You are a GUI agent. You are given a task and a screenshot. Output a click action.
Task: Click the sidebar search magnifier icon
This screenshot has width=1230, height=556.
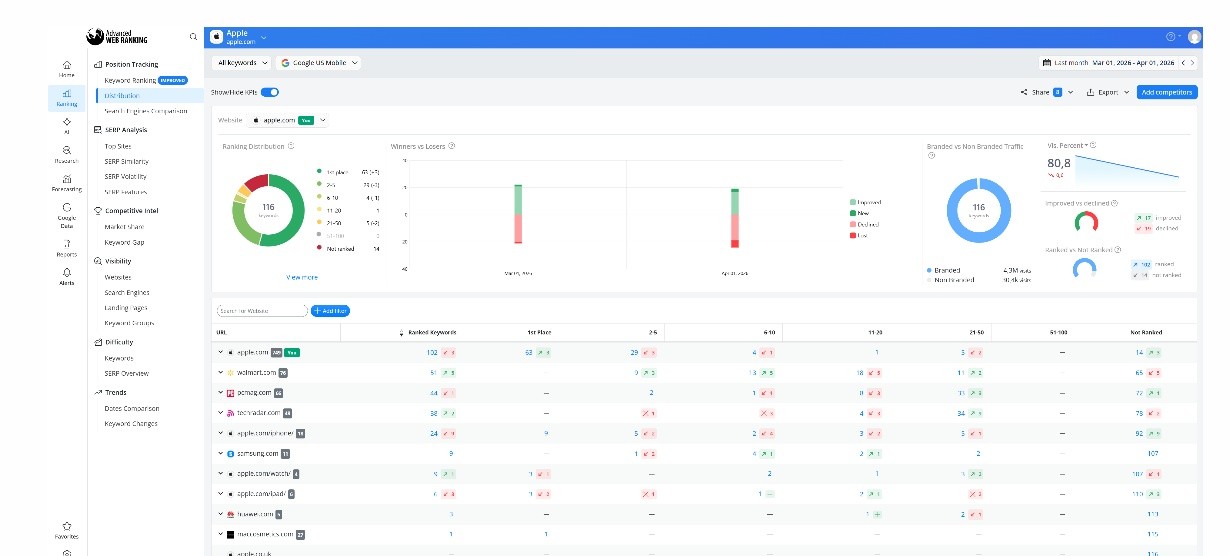193,37
